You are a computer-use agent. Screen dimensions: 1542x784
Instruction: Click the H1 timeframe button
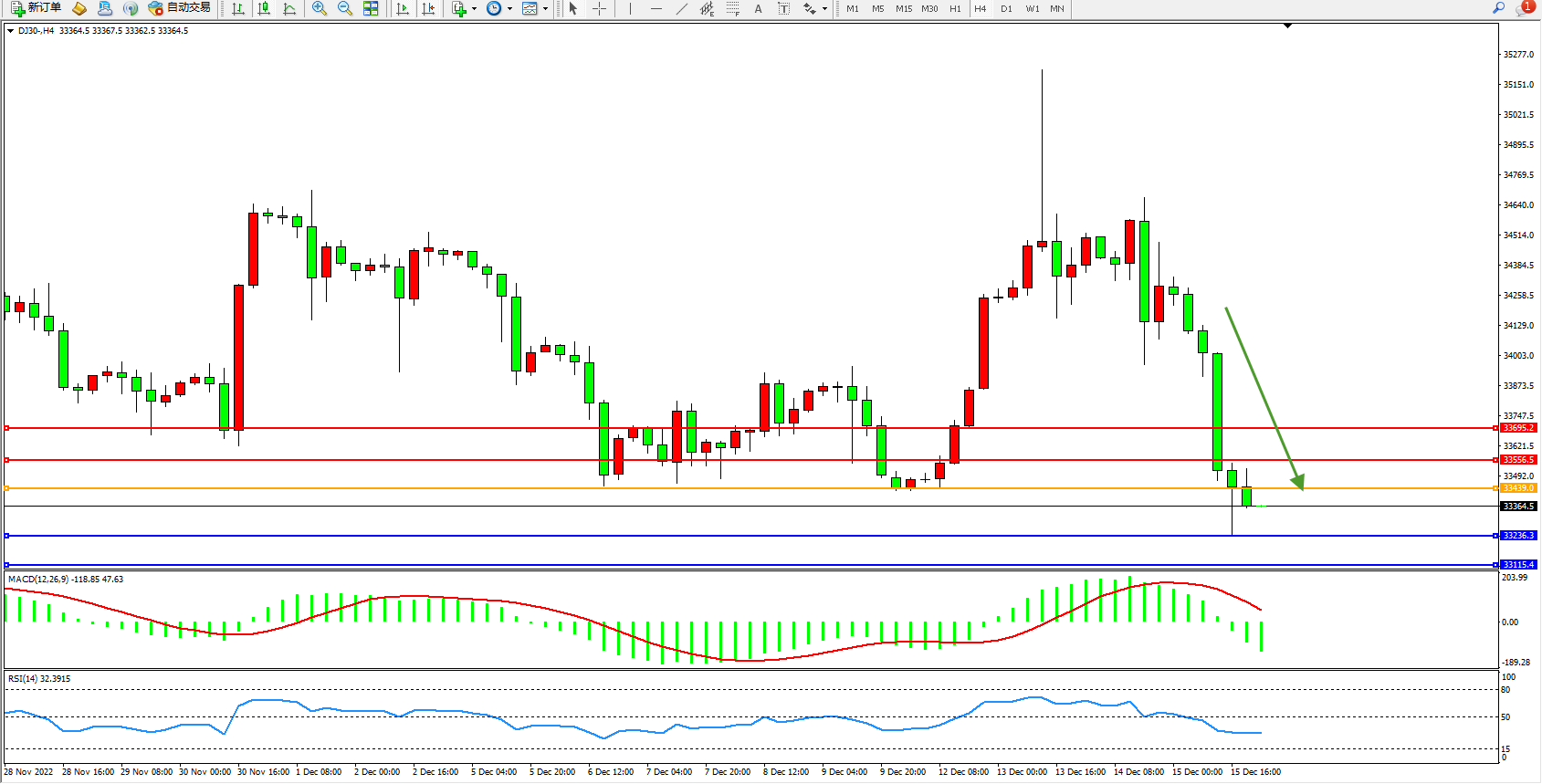point(955,8)
